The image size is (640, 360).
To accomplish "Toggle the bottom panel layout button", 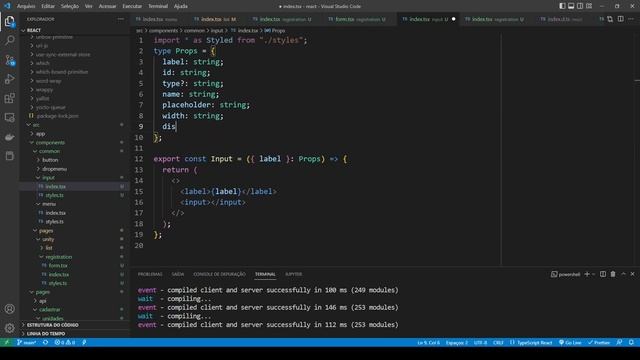I will (571, 6).
